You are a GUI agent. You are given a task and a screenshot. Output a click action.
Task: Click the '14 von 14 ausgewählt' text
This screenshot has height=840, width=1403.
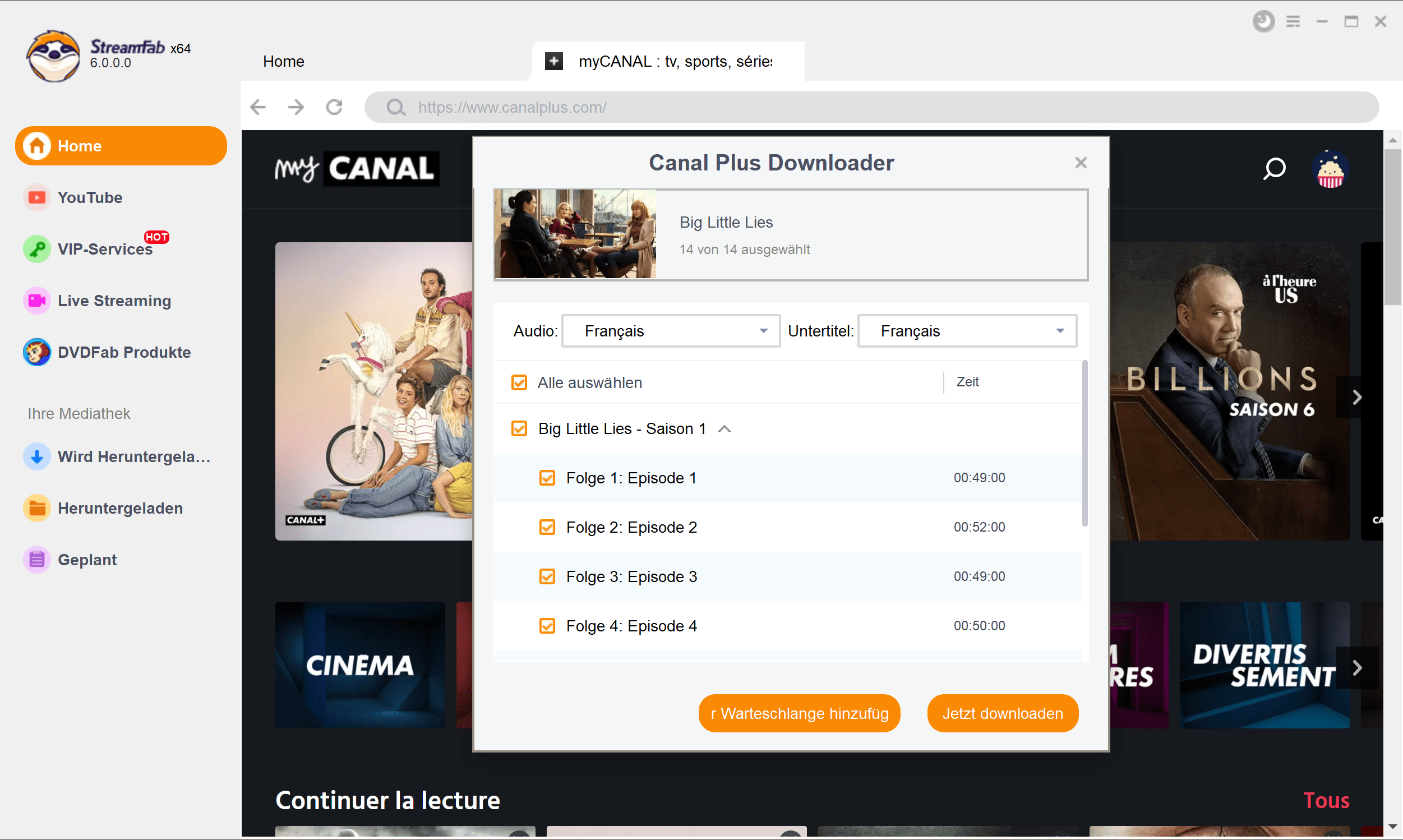tap(744, 250)
